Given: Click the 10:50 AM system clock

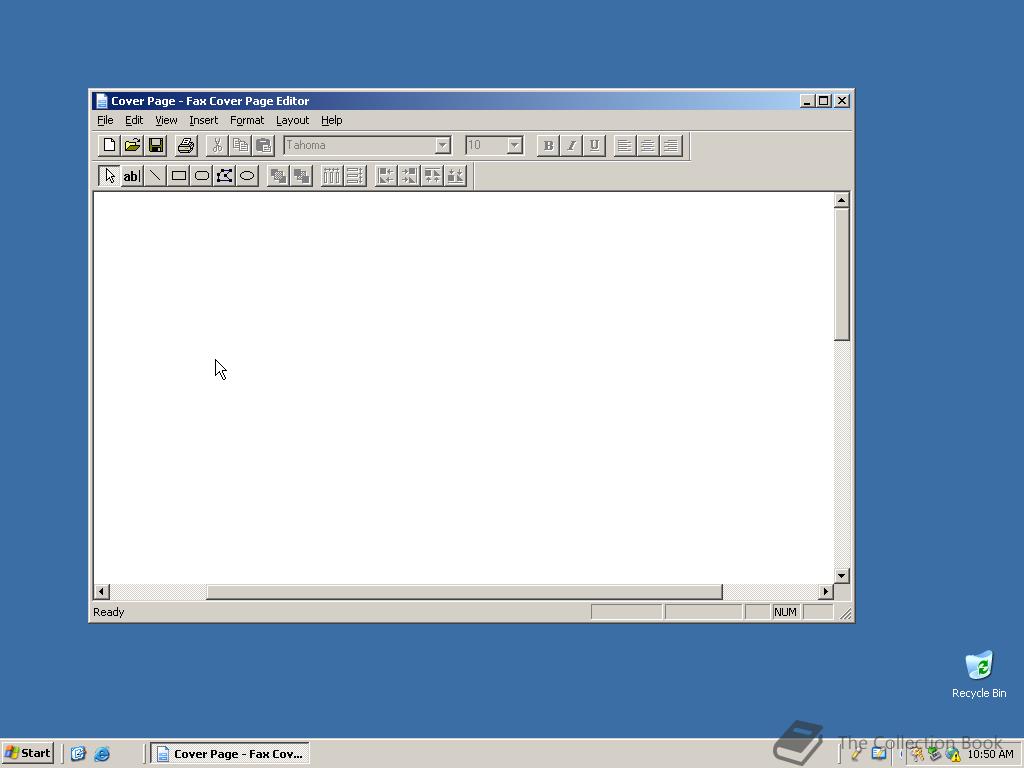Looking at the screenshot, I should (990, 754).
